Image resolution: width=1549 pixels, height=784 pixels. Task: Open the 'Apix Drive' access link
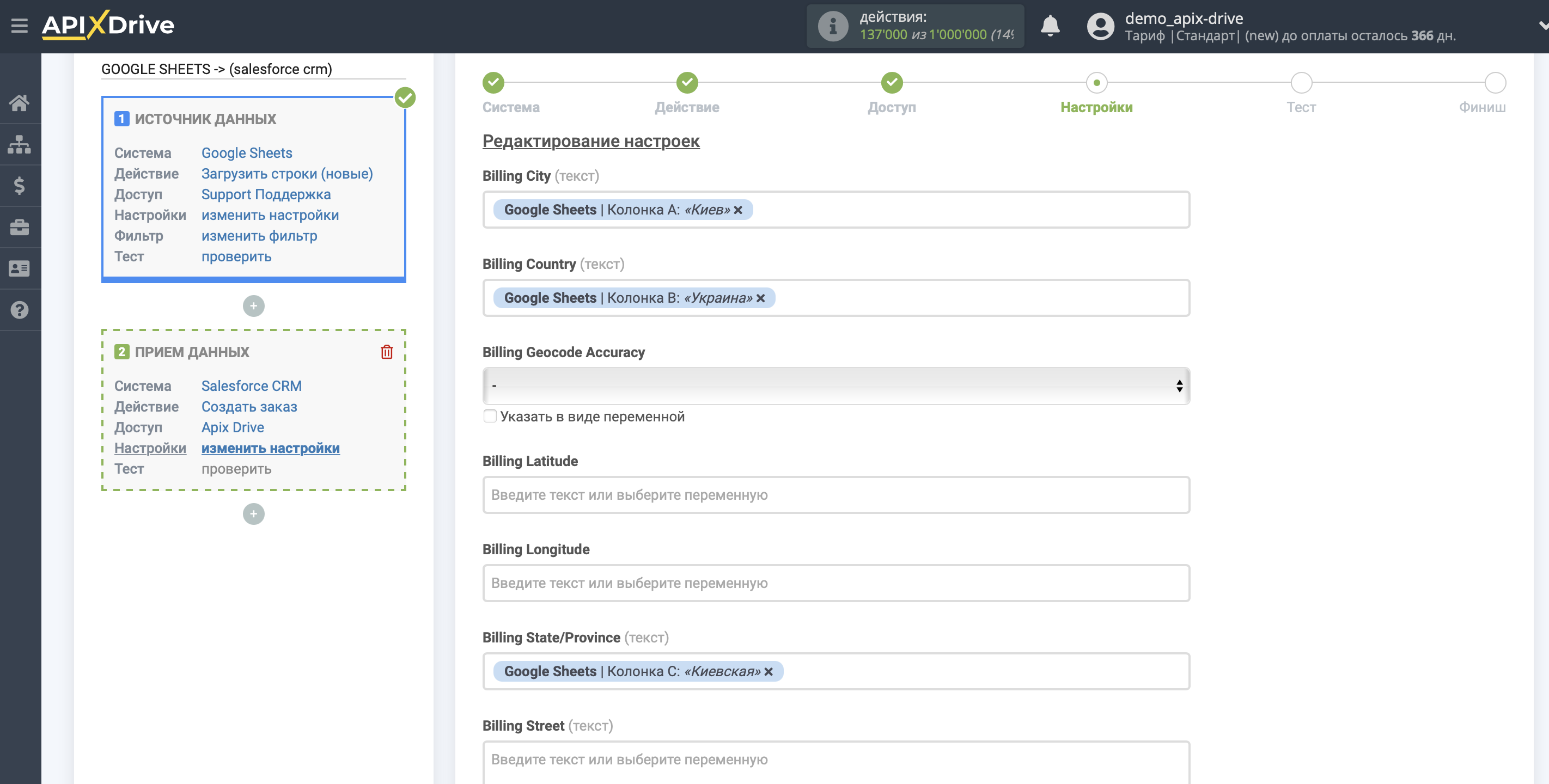click(233, 427)
